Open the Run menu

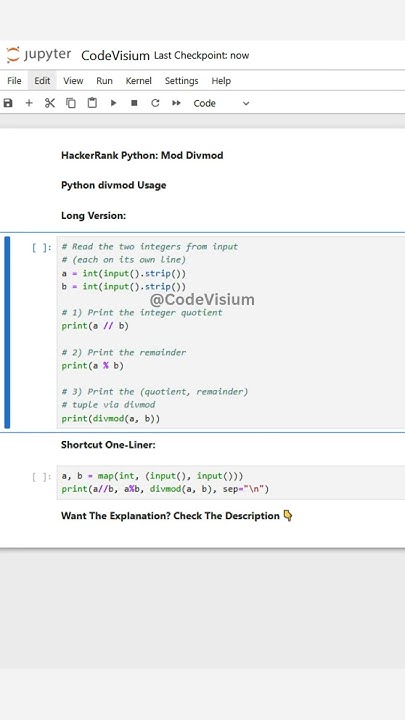tap(104, 81)
